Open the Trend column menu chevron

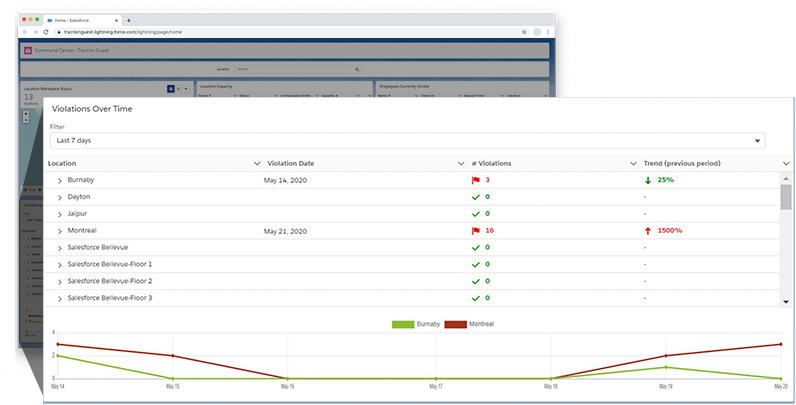786,163
